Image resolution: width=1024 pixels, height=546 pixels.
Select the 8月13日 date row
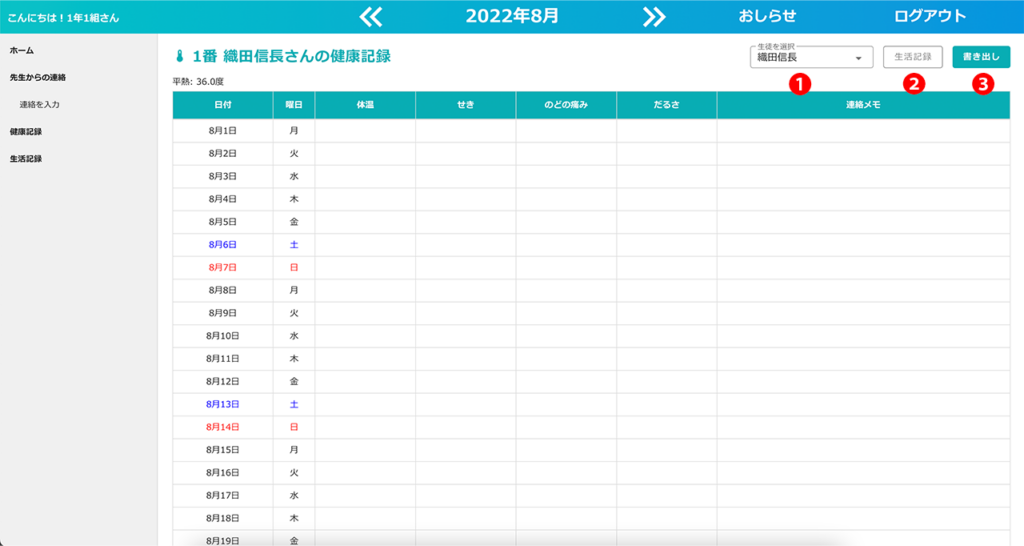(x=222, y=404)
